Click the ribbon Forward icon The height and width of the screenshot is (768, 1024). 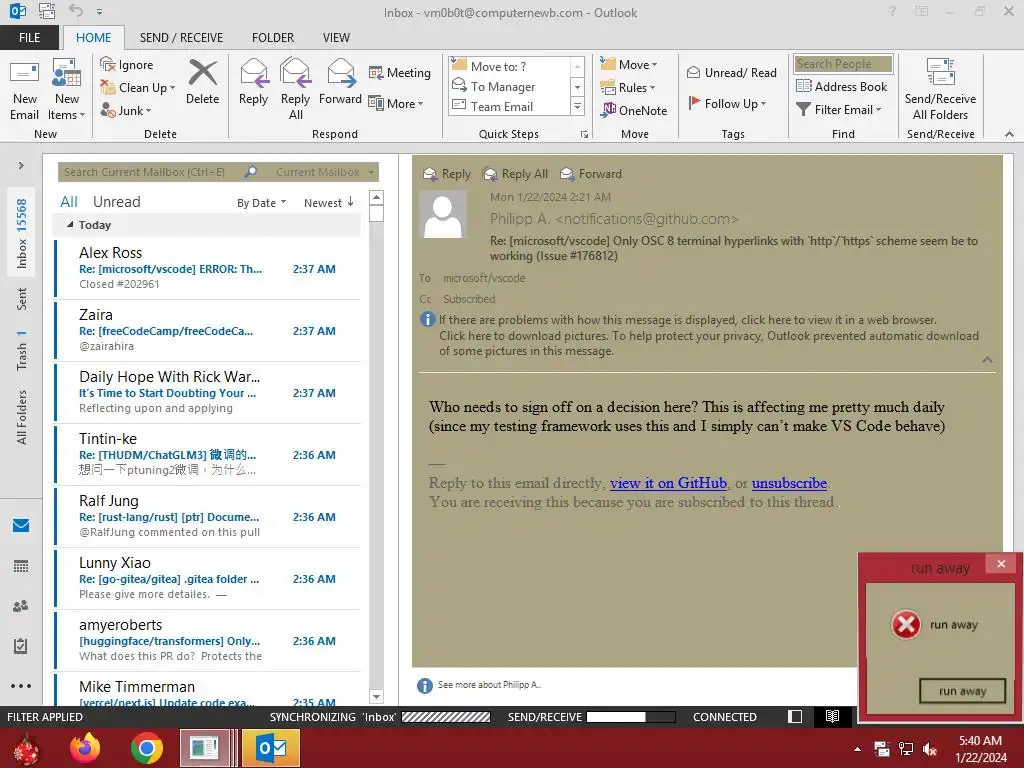click(340, 82)
